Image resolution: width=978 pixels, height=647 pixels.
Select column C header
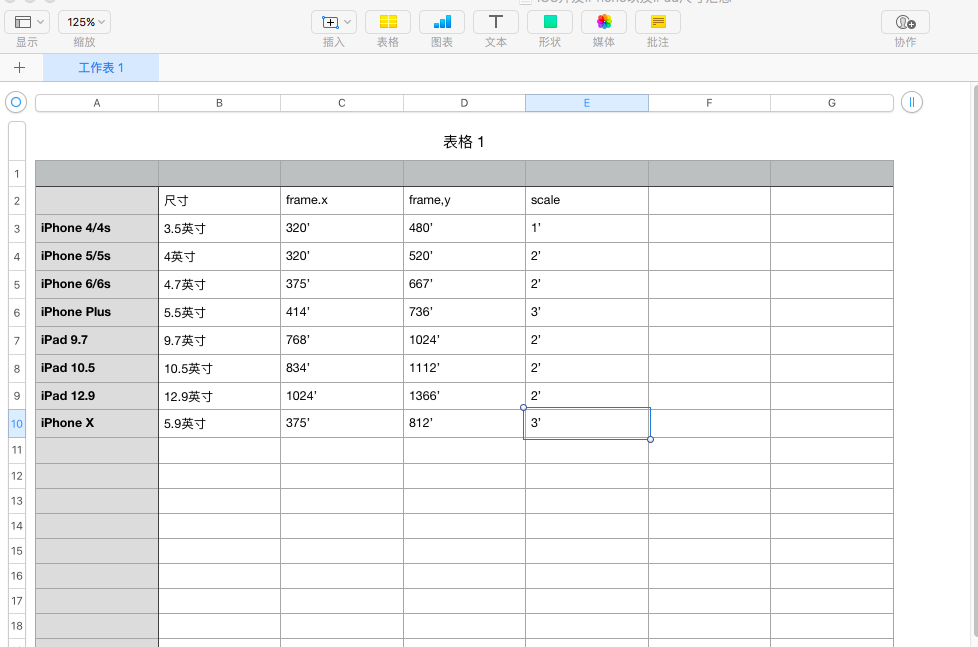click(x=342, y=103)
